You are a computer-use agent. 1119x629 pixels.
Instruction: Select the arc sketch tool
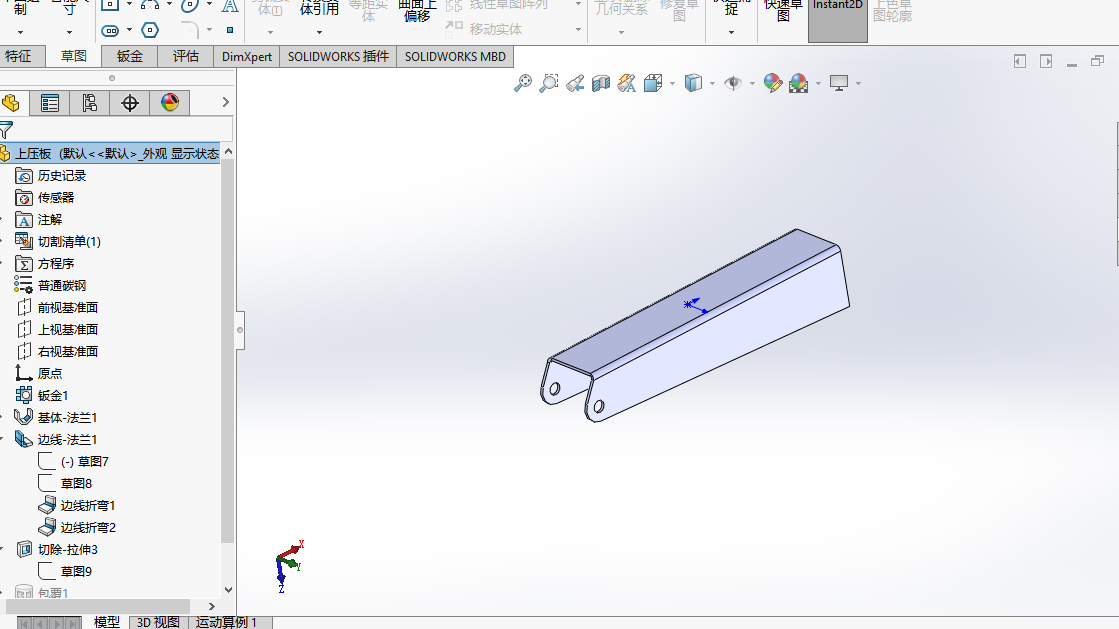click(149, 4)
